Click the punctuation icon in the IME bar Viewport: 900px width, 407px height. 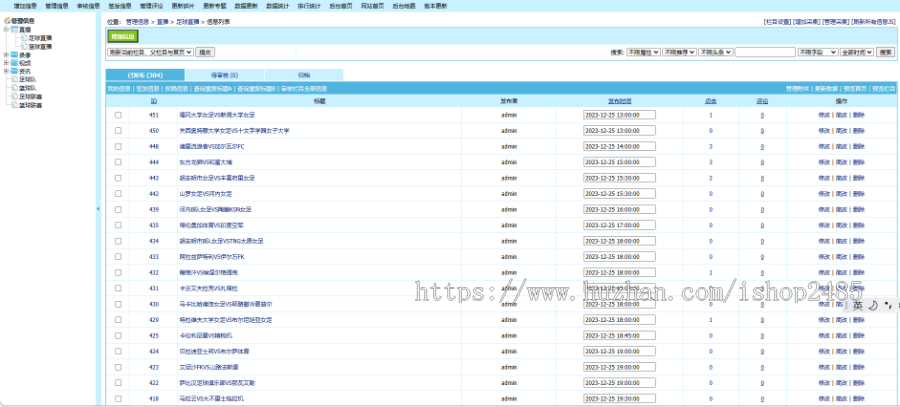coord(887,305)
